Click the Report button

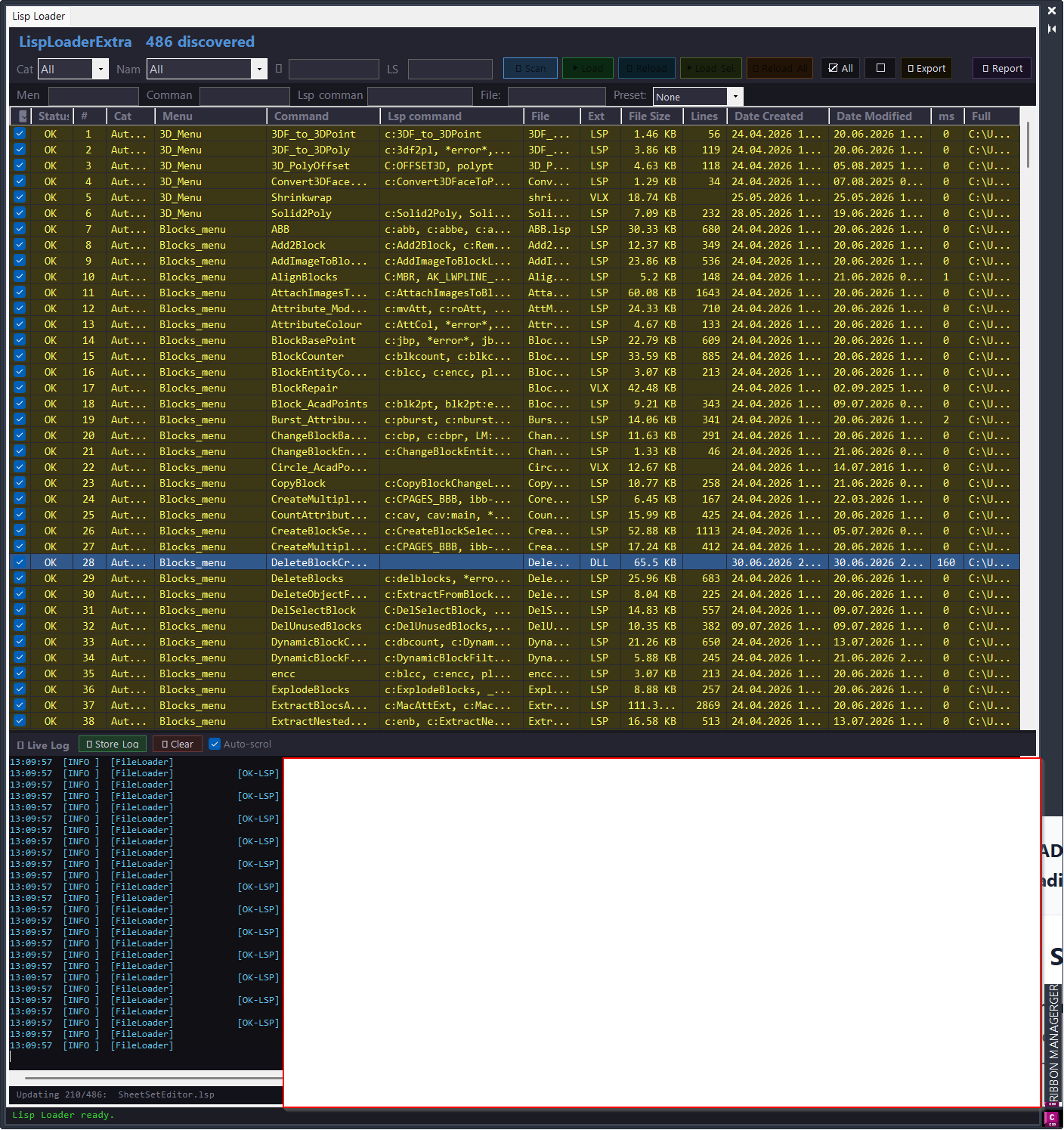1002,68
